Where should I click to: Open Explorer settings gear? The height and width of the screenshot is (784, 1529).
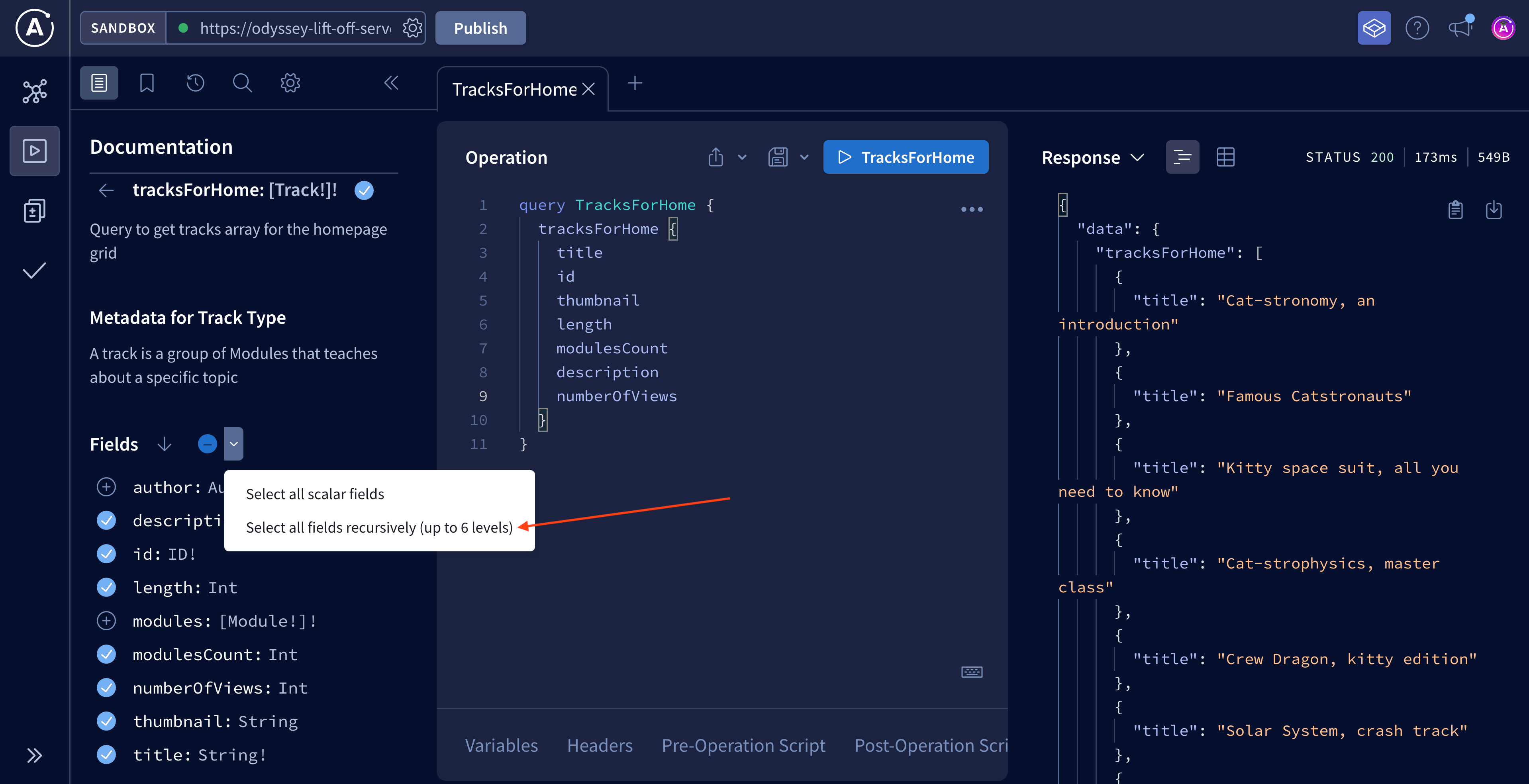pyautogui.click(x=290, y=83)
